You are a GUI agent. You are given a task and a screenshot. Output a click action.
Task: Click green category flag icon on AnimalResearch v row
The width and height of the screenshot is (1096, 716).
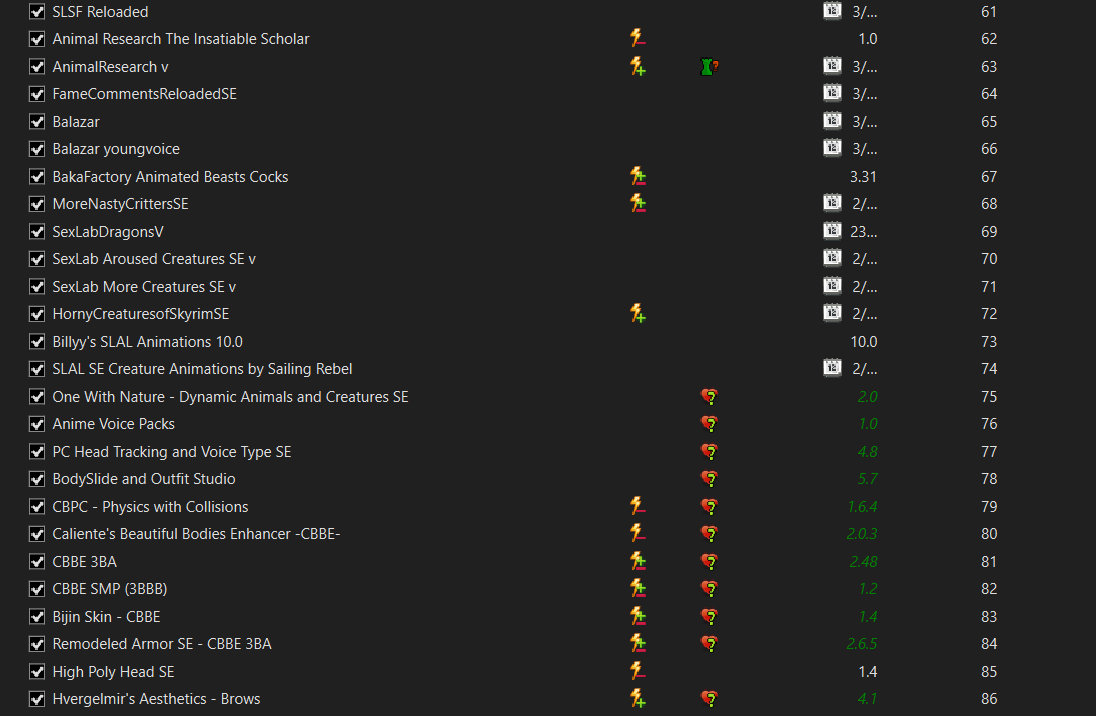tap(709, 66)
